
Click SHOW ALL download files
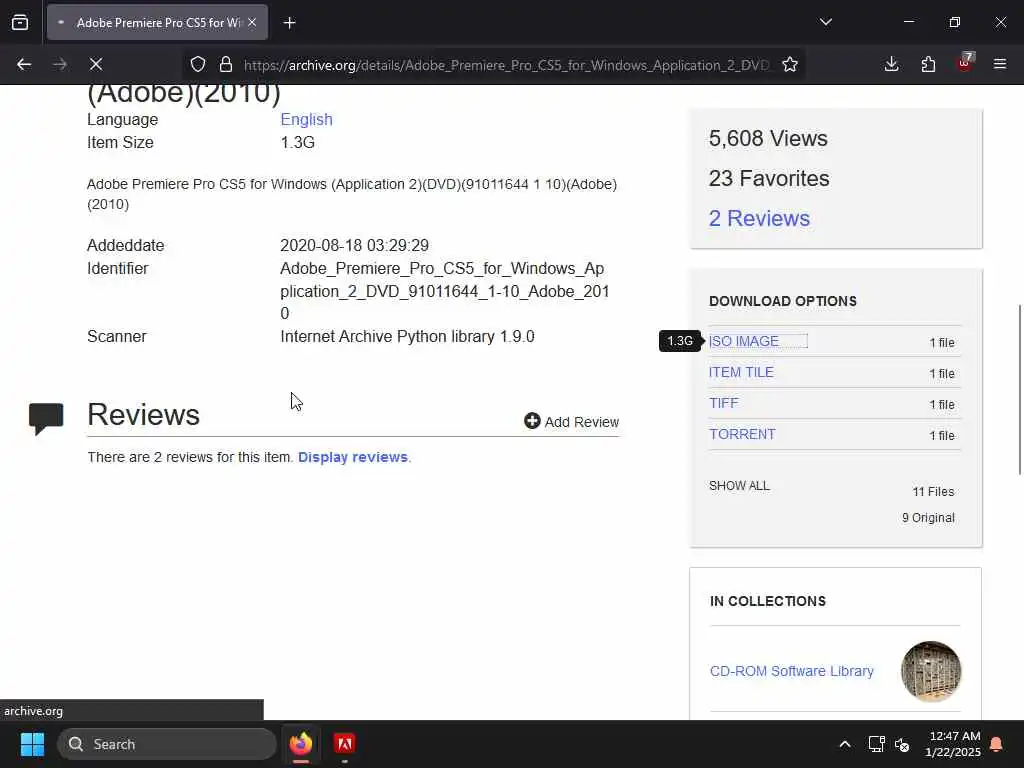[739, 486]
